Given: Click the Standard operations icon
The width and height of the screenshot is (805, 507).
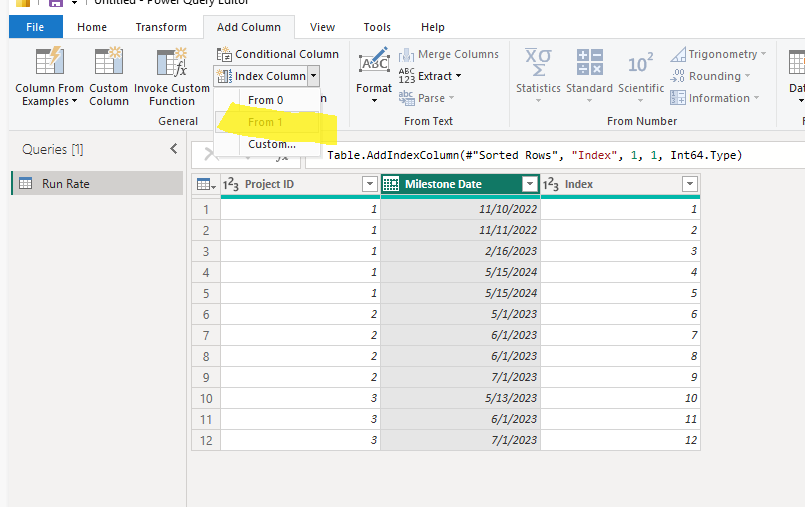Looking at the screenshot, I should tap(589, 62).
